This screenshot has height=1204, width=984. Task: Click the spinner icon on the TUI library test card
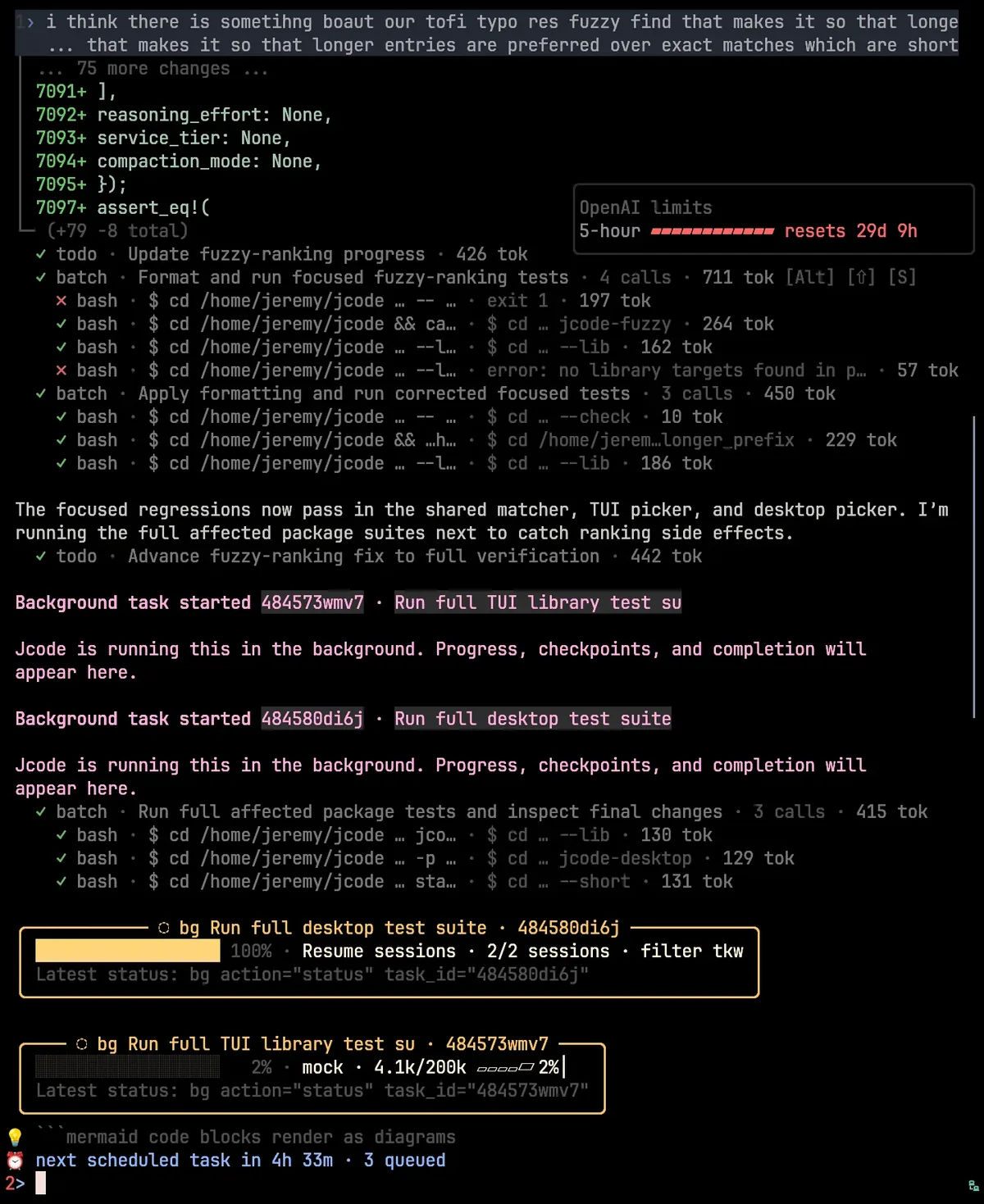tap(82, 1044)
